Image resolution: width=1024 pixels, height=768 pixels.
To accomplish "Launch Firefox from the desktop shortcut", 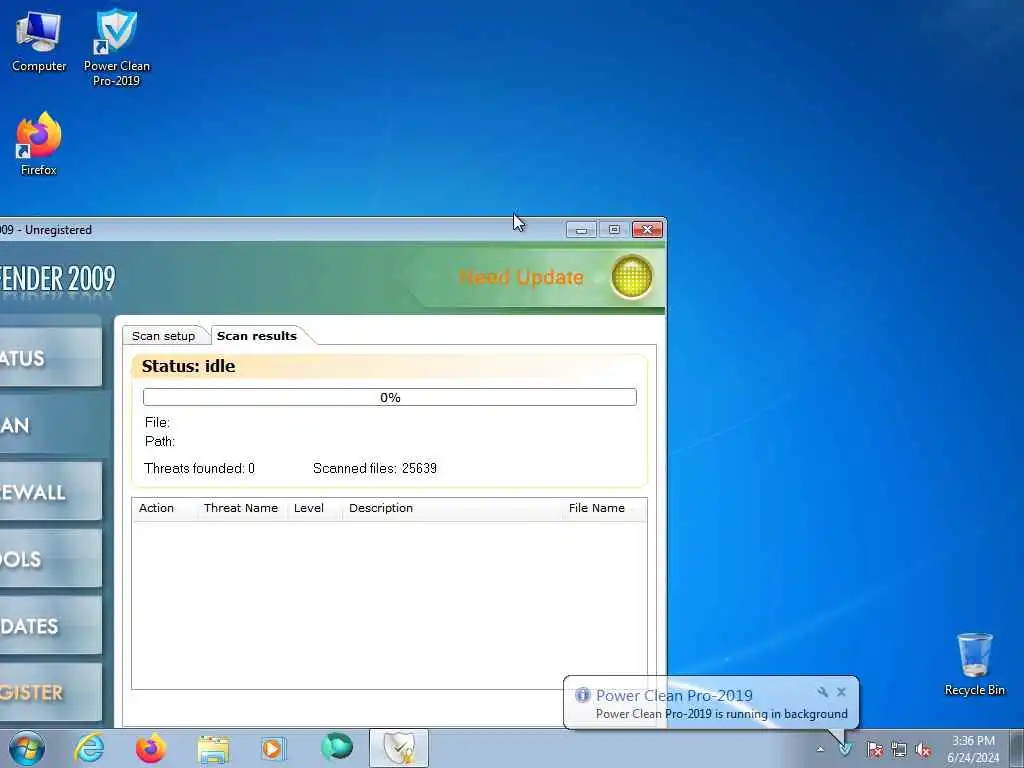I will [x=39, y=144].
